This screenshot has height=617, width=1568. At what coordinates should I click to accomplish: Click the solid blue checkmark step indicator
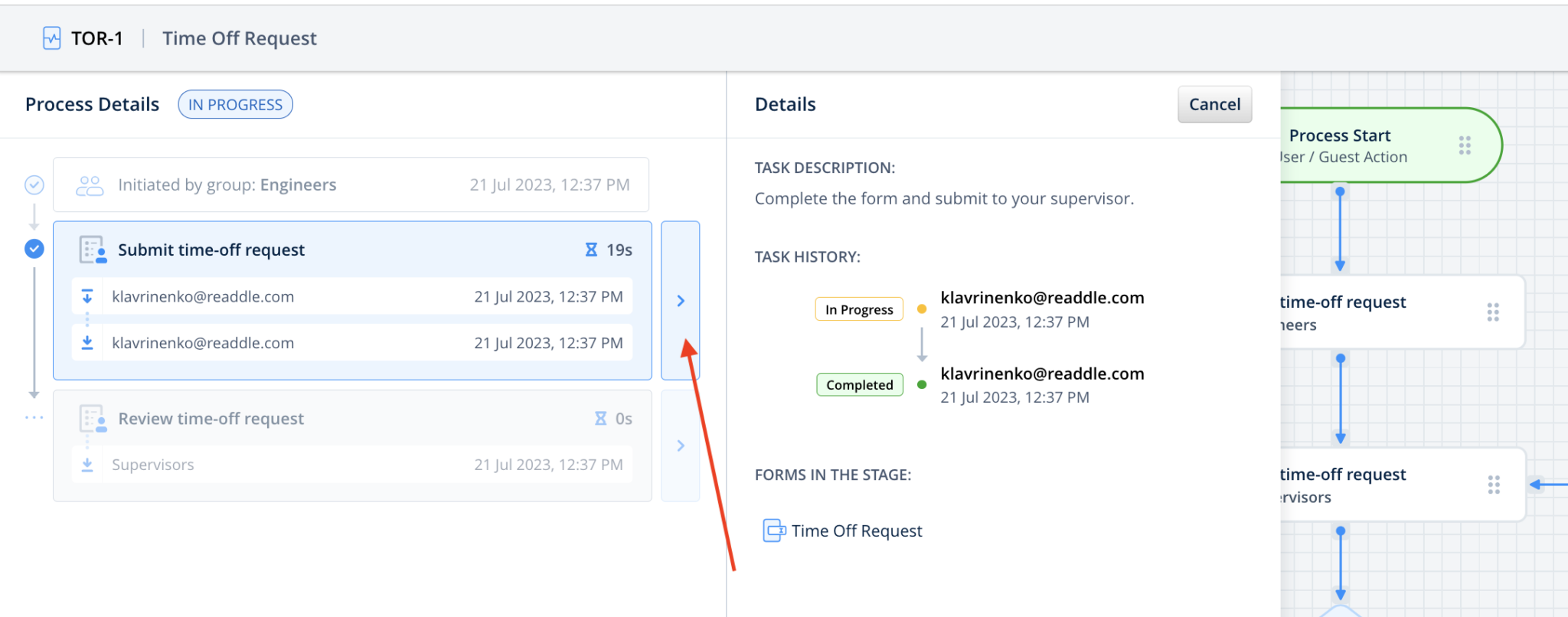pos(34,249)
